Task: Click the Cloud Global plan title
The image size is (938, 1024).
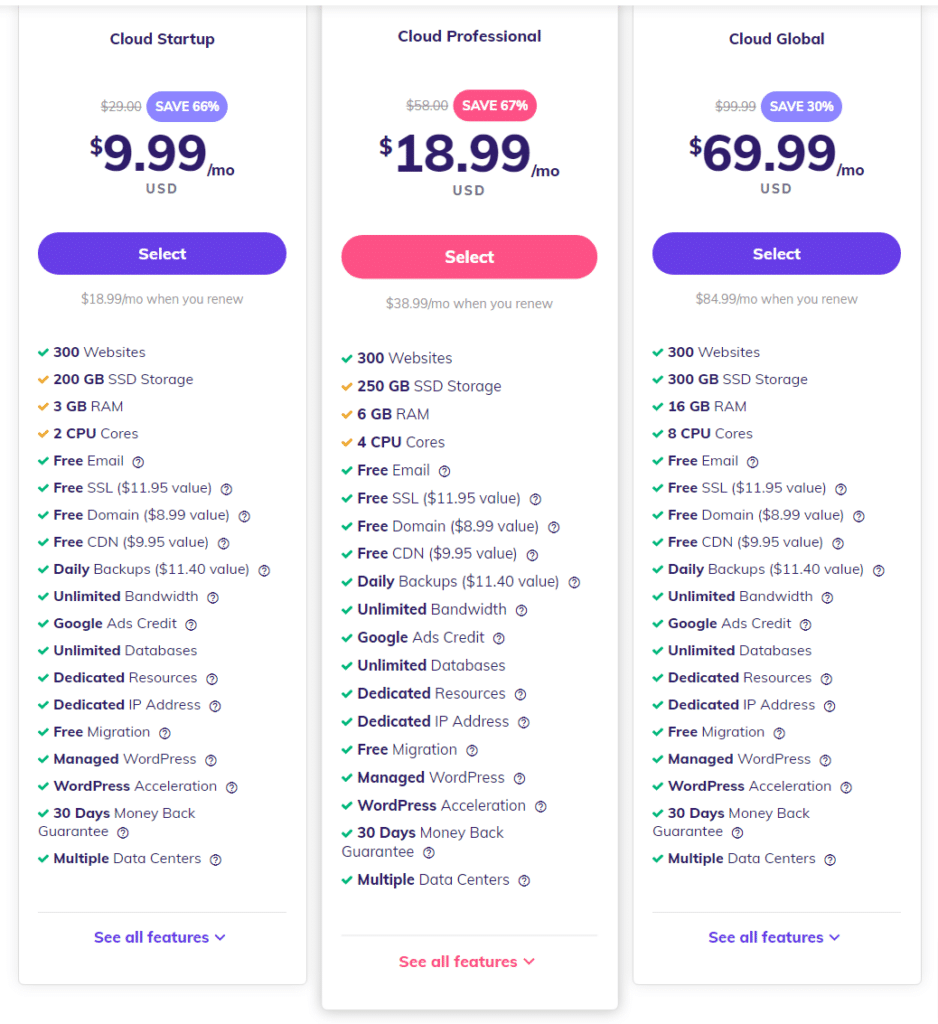Action: (x=776, y=39)
